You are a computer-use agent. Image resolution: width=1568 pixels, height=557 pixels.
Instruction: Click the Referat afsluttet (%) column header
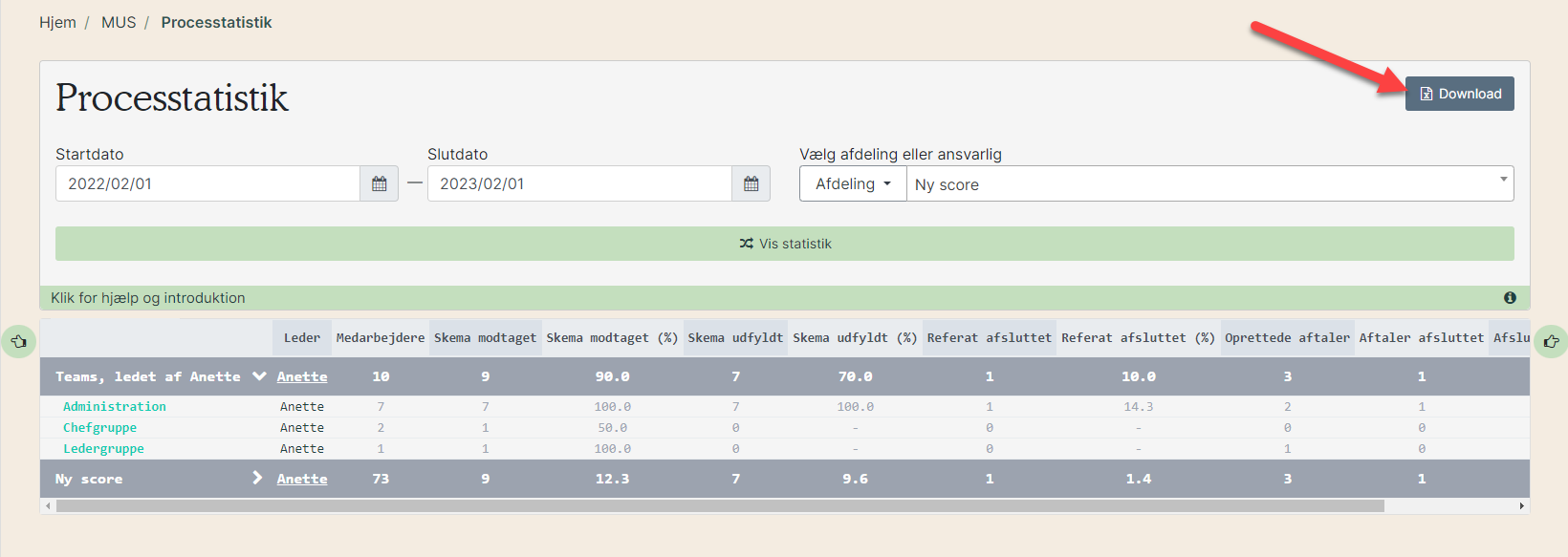(x=1139, y=337)
